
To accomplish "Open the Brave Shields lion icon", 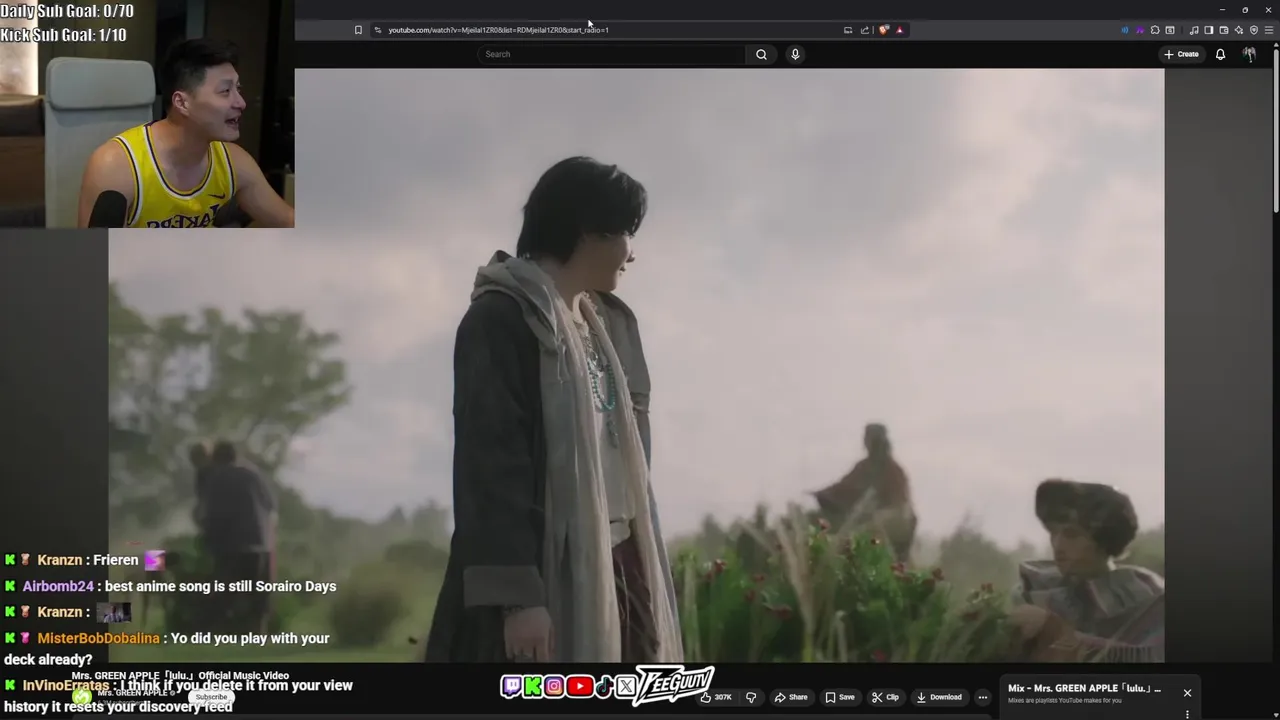I will pyautogui.click(x=884, y=30).
